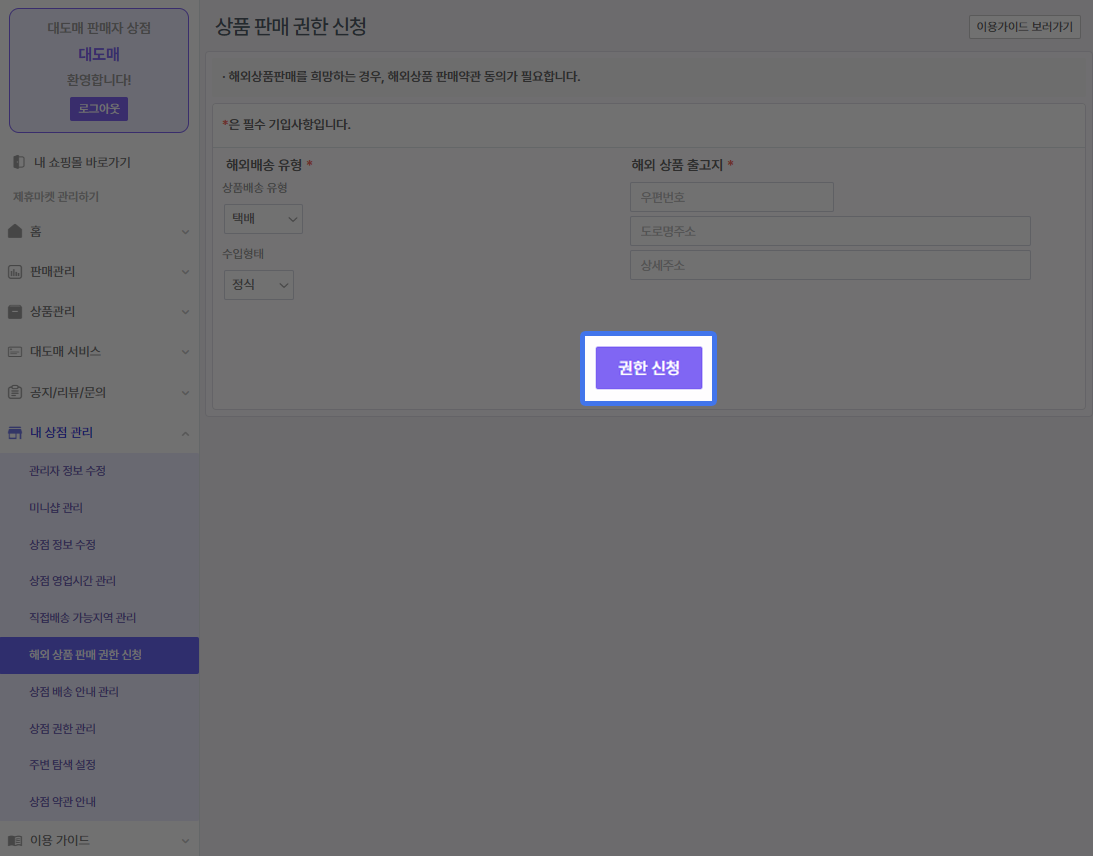This screenshot has height=856, width=1093.
Task: Open the 수입형태 정식 dropdown
Action: point(258,285)
